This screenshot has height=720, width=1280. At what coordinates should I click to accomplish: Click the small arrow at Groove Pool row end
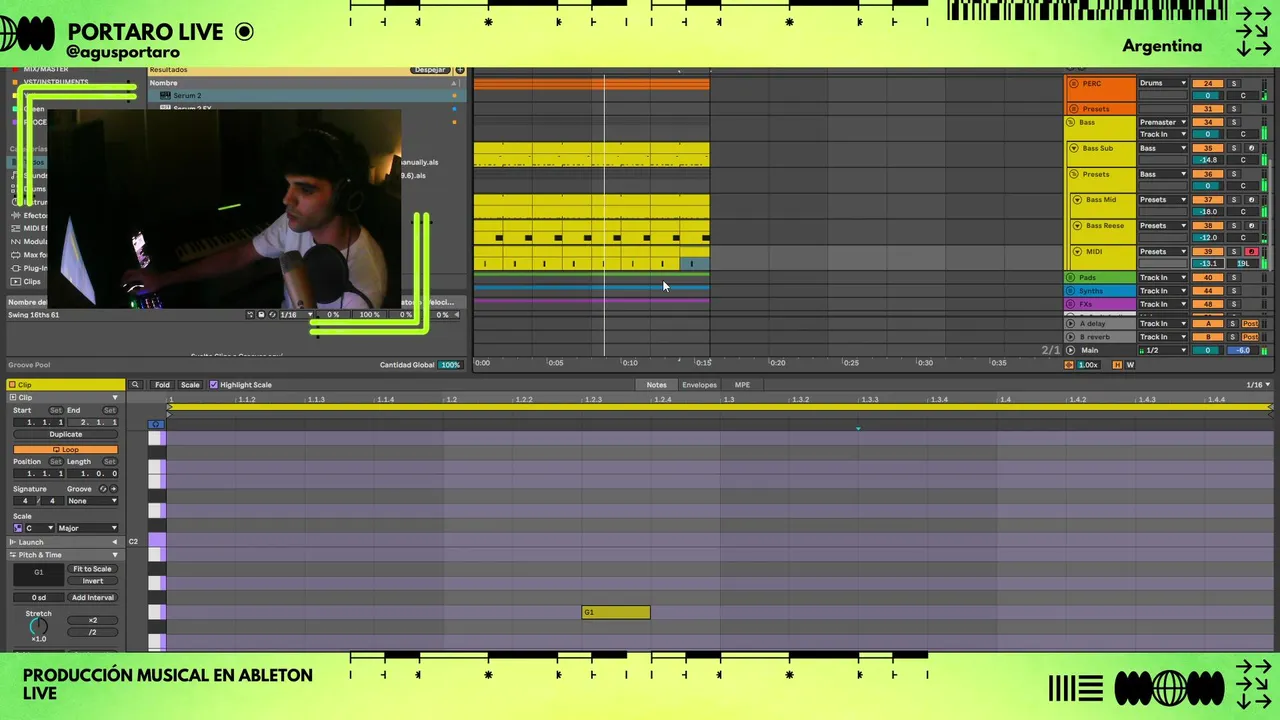[x=457, y=315]
